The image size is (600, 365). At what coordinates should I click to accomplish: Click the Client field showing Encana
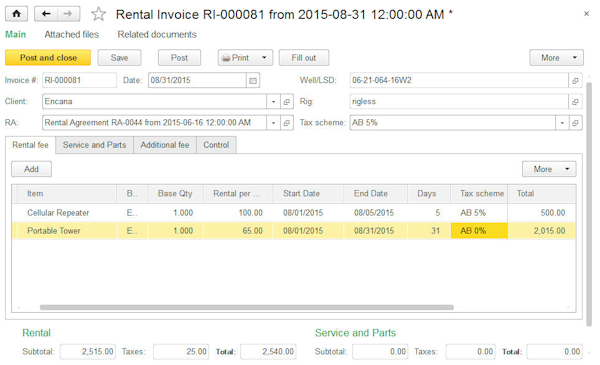tap(154, 102)
